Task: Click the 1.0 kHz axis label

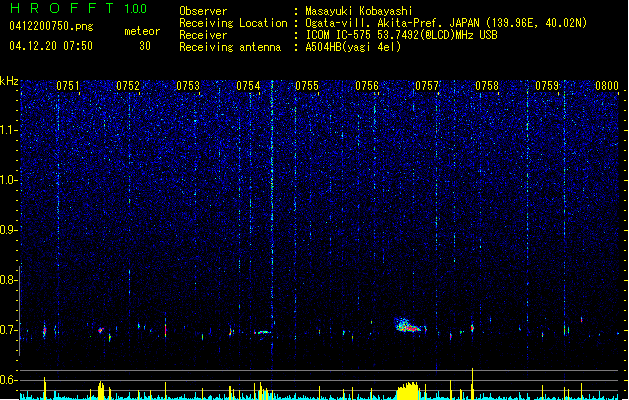Action: (9, 180)
